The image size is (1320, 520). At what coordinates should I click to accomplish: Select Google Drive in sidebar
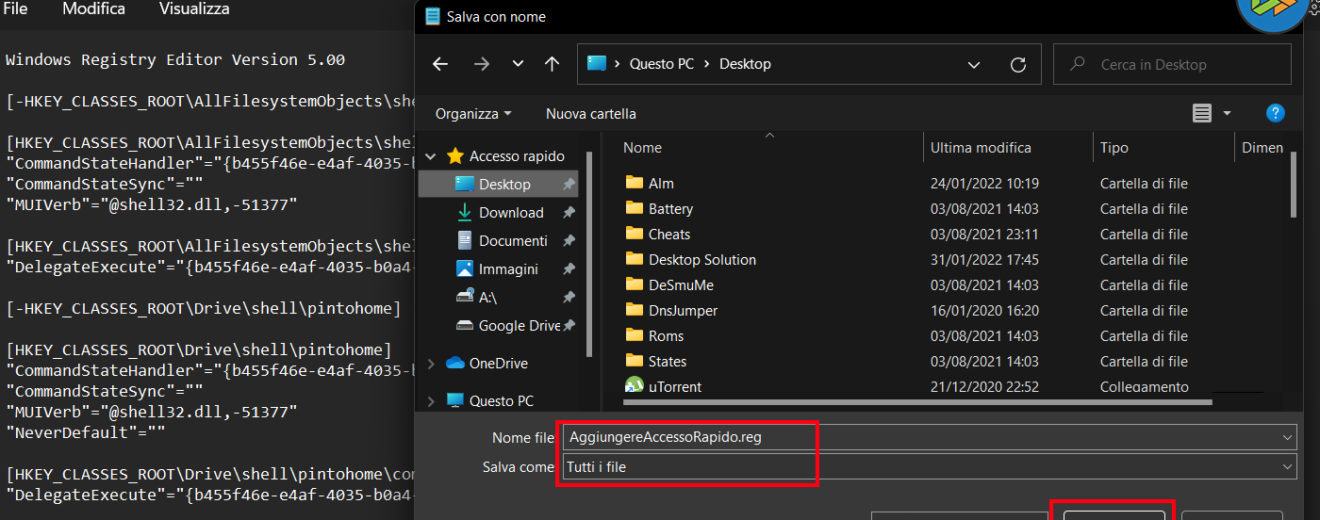518,325
